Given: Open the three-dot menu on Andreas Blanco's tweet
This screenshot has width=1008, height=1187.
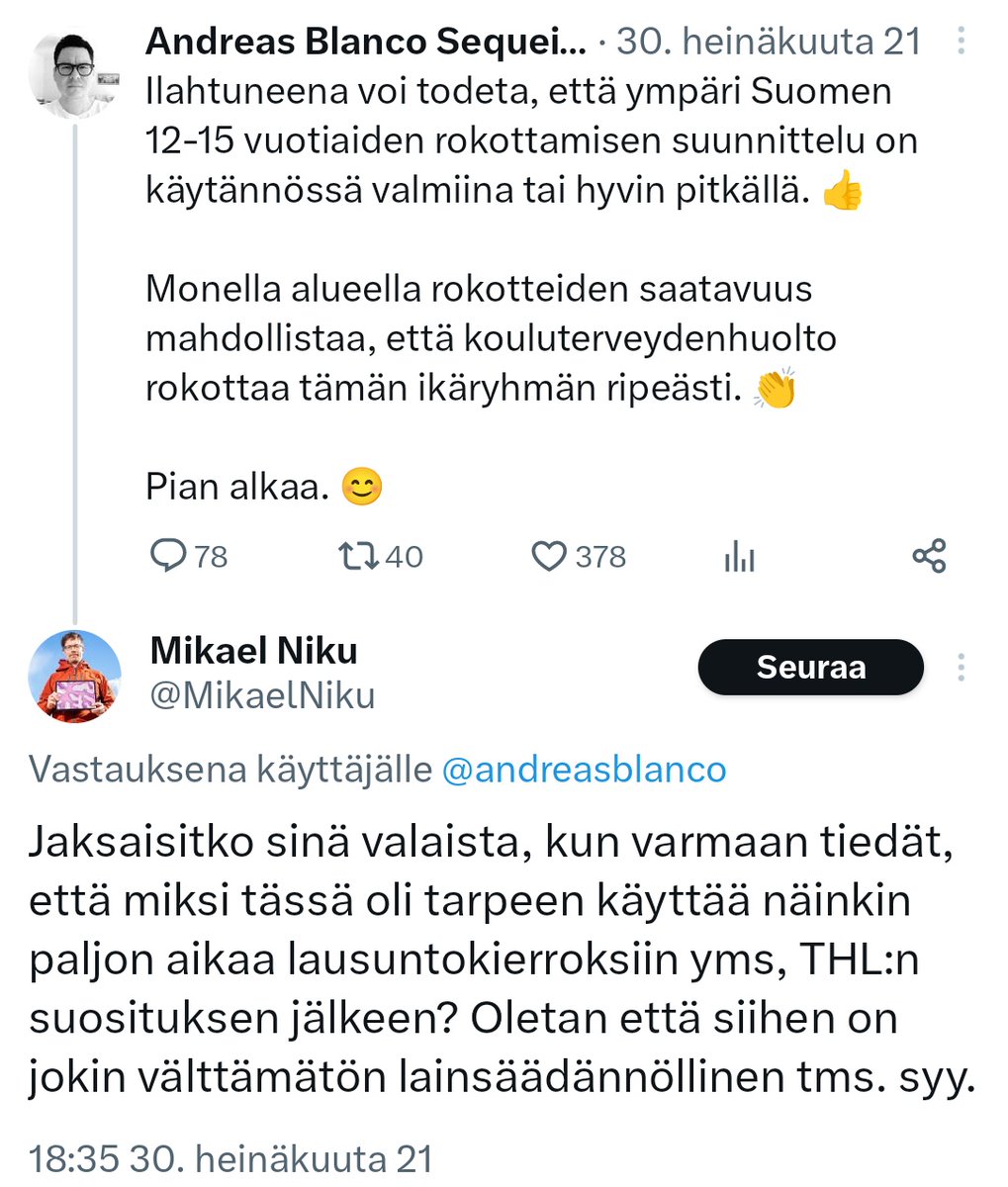Looking at the screenshot, I should coord(962,42).
